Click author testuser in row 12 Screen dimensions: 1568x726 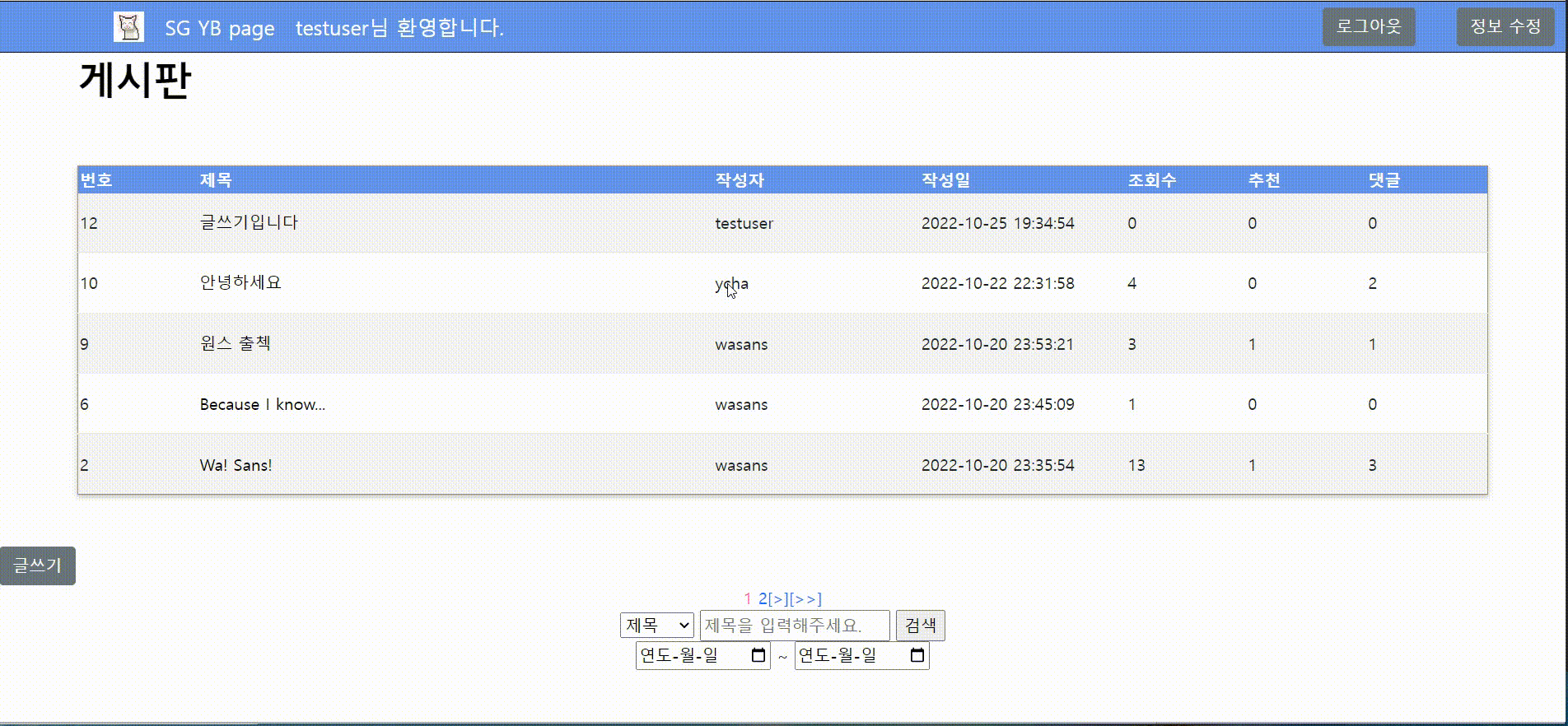[744, 223]
